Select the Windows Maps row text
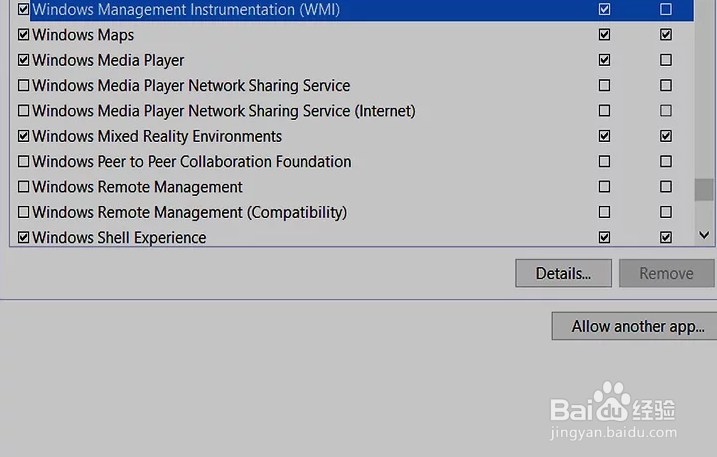This screenshot has height=457, width=717. click(83, 35)
